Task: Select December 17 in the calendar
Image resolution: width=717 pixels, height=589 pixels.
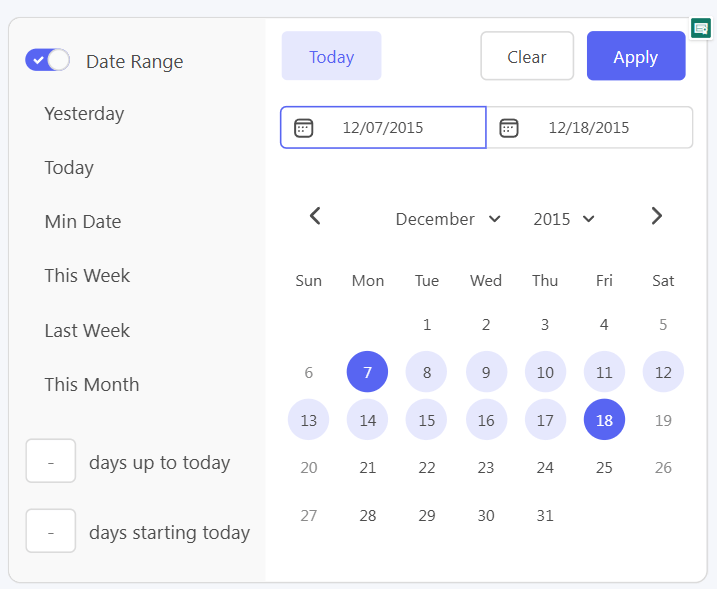Action: (x=546, y=419)
